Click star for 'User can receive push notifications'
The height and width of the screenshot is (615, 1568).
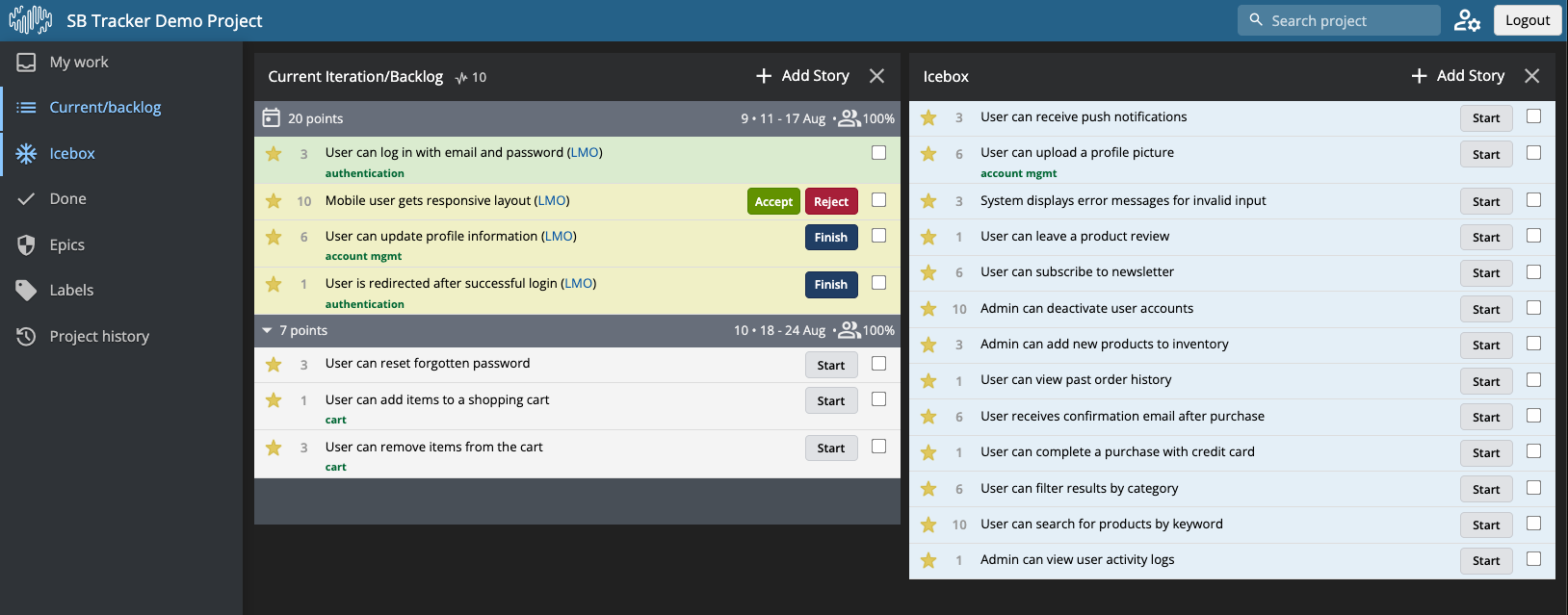[x=928, y=117]
